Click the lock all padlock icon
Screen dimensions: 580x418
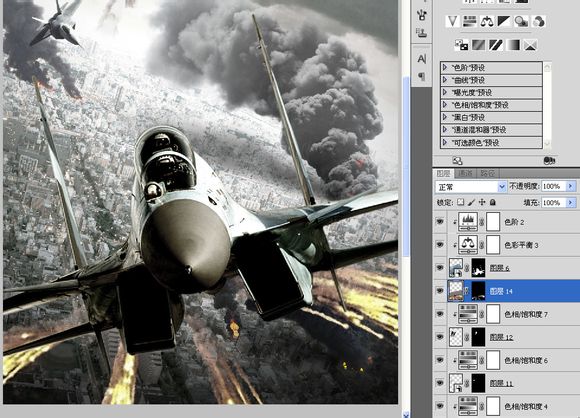point(493,202)
